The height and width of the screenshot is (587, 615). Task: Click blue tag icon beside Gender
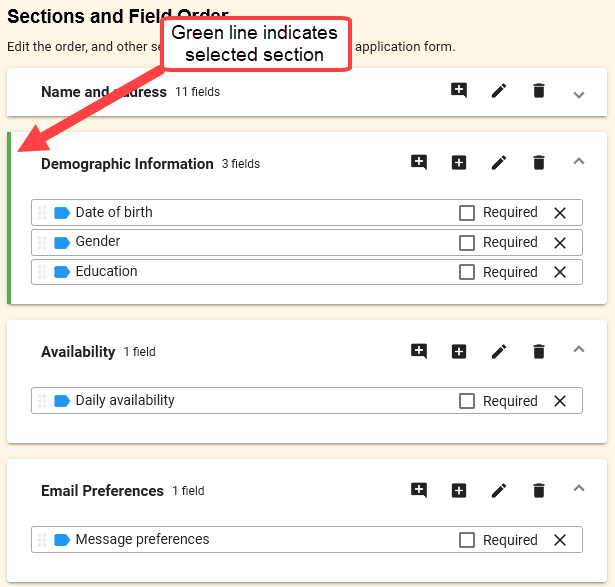[62, 243]
